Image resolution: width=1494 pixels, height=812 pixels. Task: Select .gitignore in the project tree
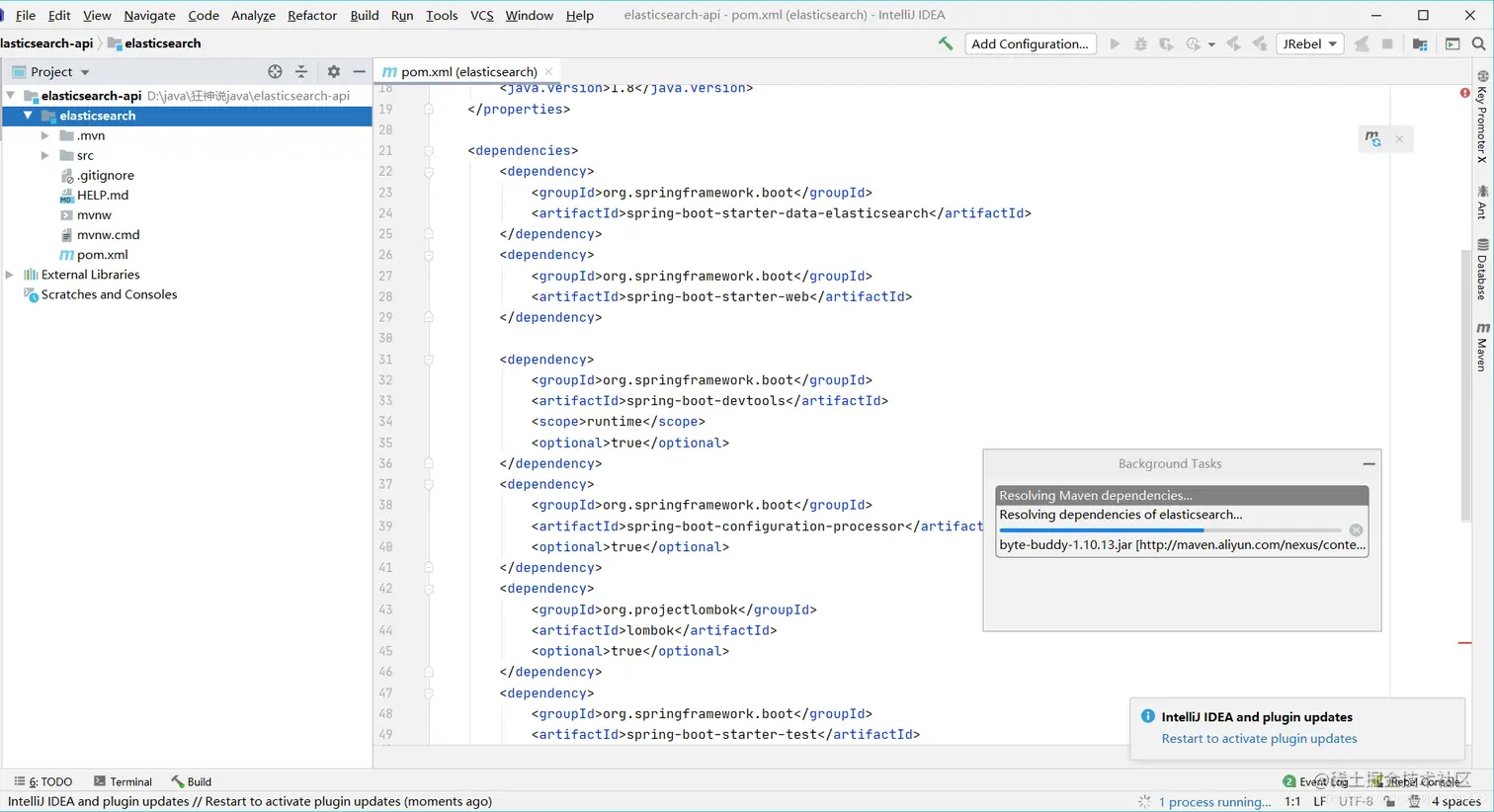[x=97, y=176]
